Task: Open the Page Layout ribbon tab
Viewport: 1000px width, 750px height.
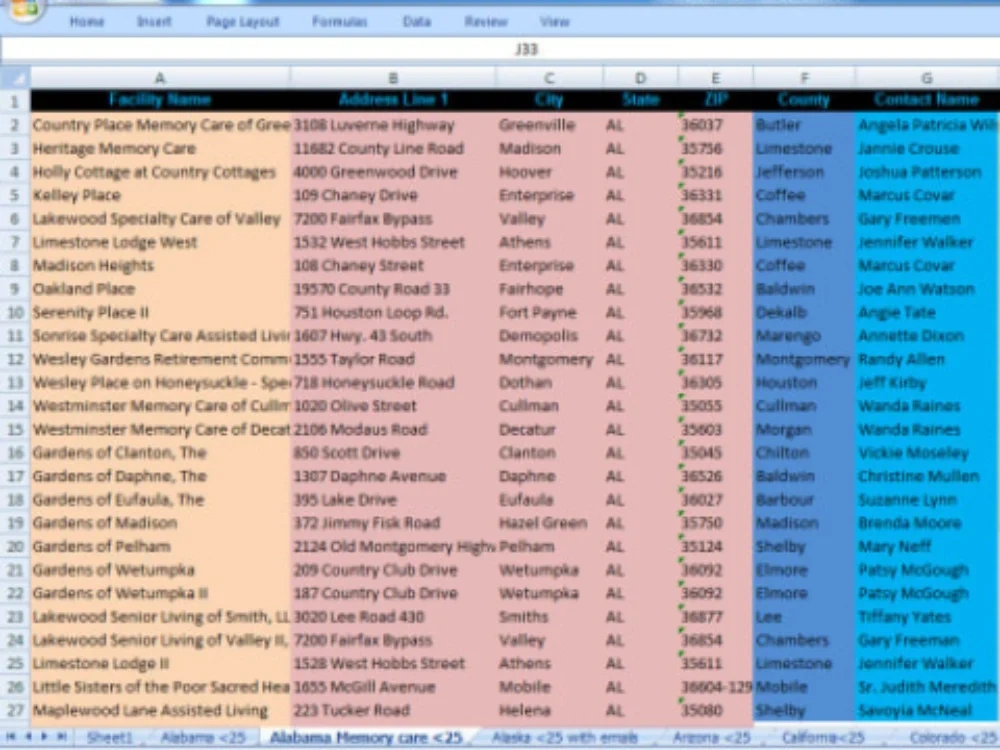Action: (x=243, y=22)
